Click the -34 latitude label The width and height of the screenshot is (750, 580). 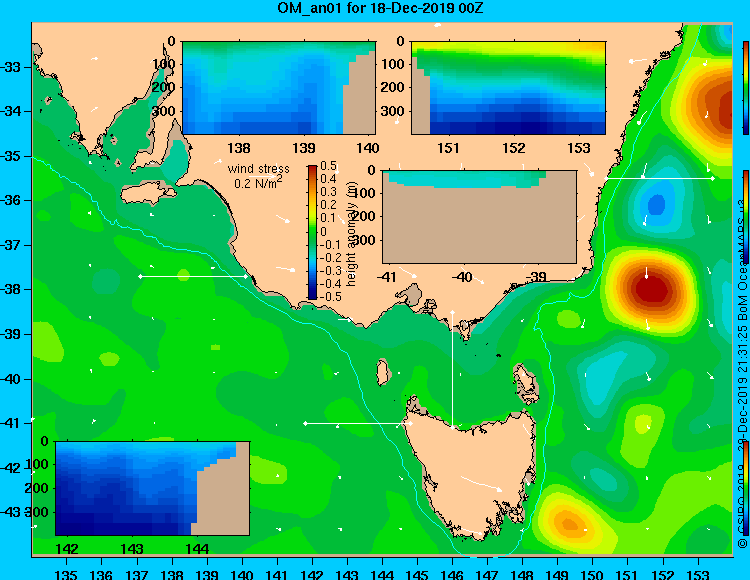point(11,111)
